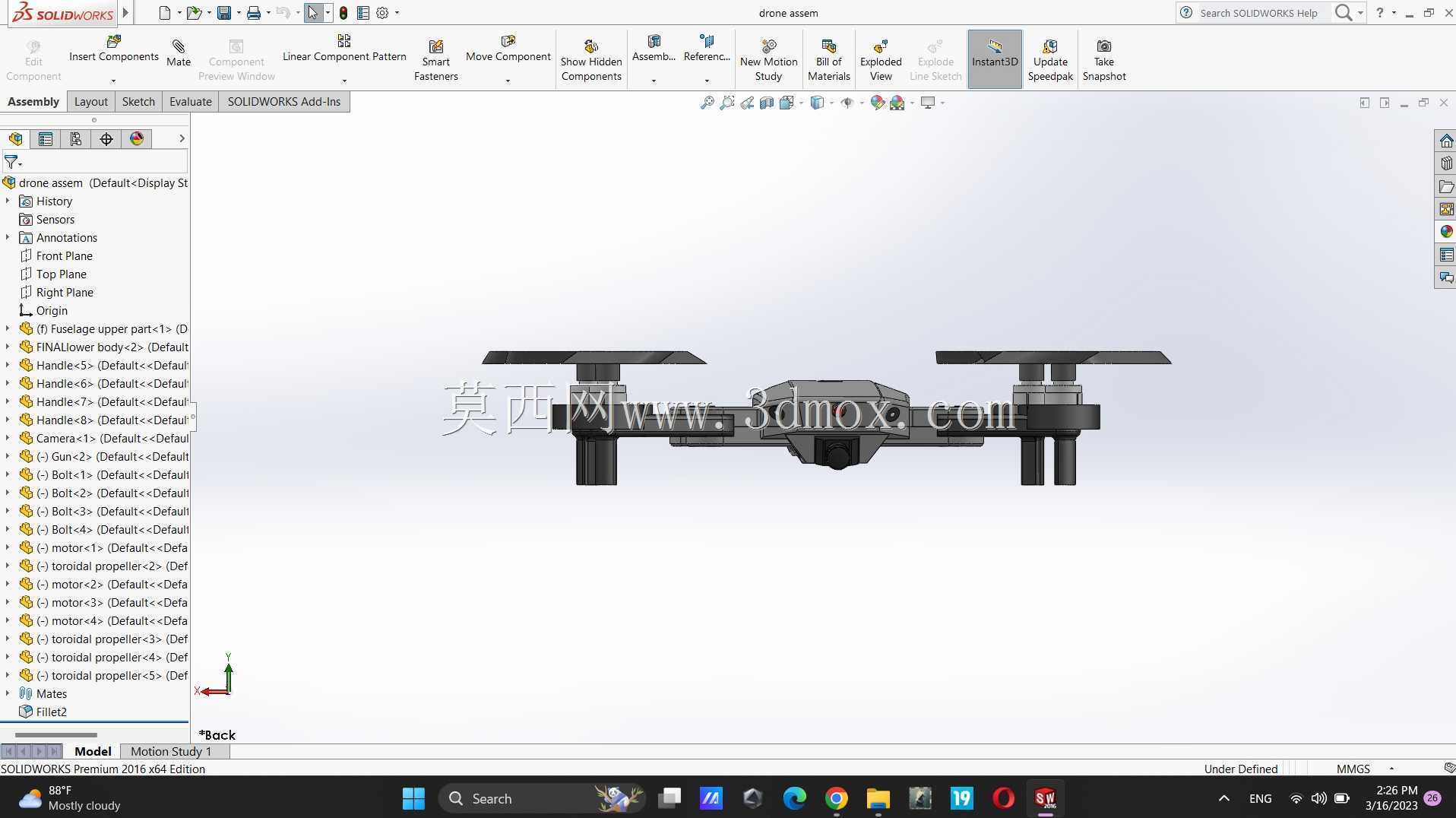Screen dimensions: 1456x818
Task: Click the MMGS unit system status
Action: click(1353, 769)
